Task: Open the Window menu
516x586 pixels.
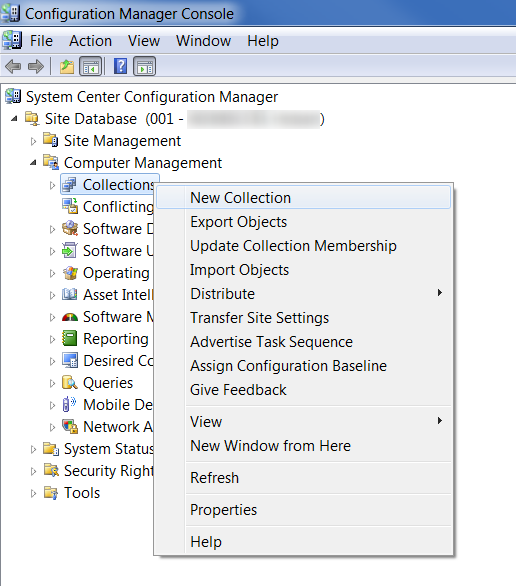Action: [x=204, y=41]
